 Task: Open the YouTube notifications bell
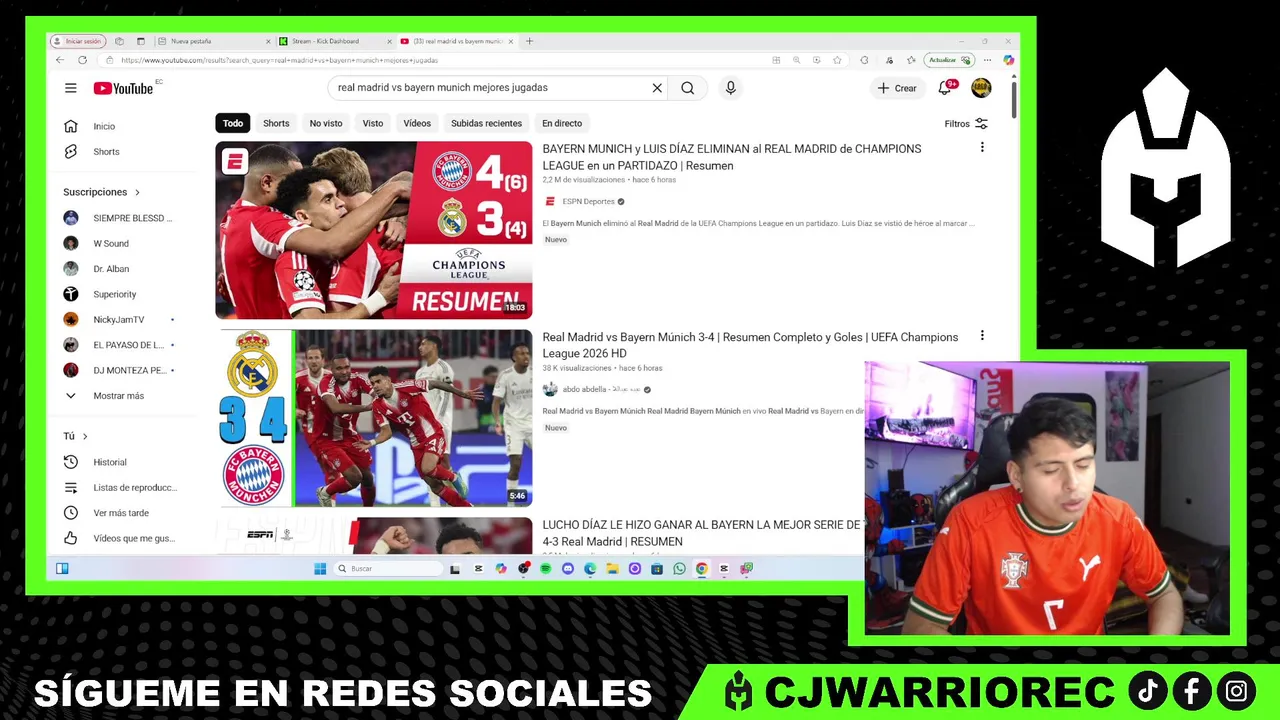pos(945,88)
